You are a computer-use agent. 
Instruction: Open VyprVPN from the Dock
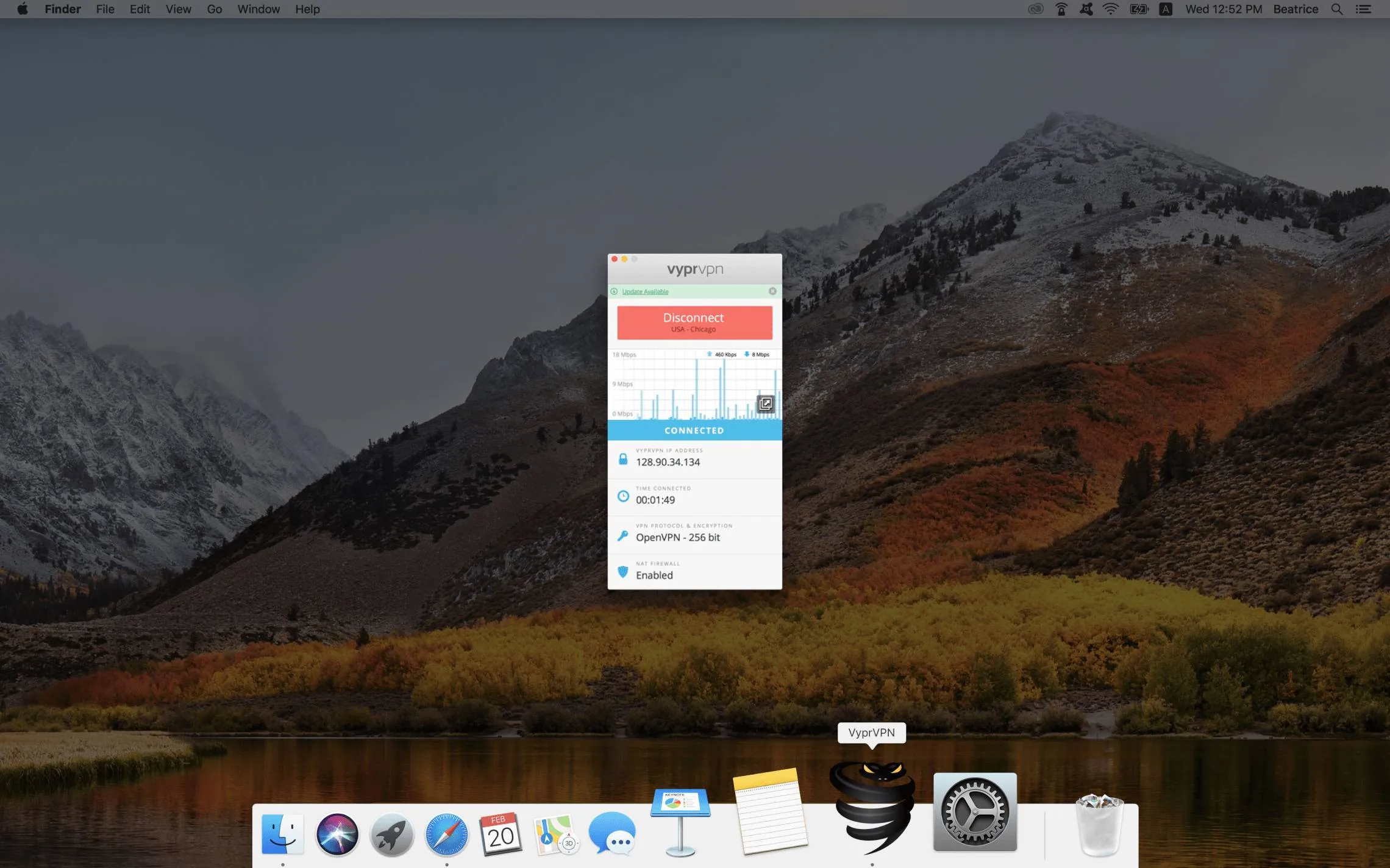[x=872, y=808]
